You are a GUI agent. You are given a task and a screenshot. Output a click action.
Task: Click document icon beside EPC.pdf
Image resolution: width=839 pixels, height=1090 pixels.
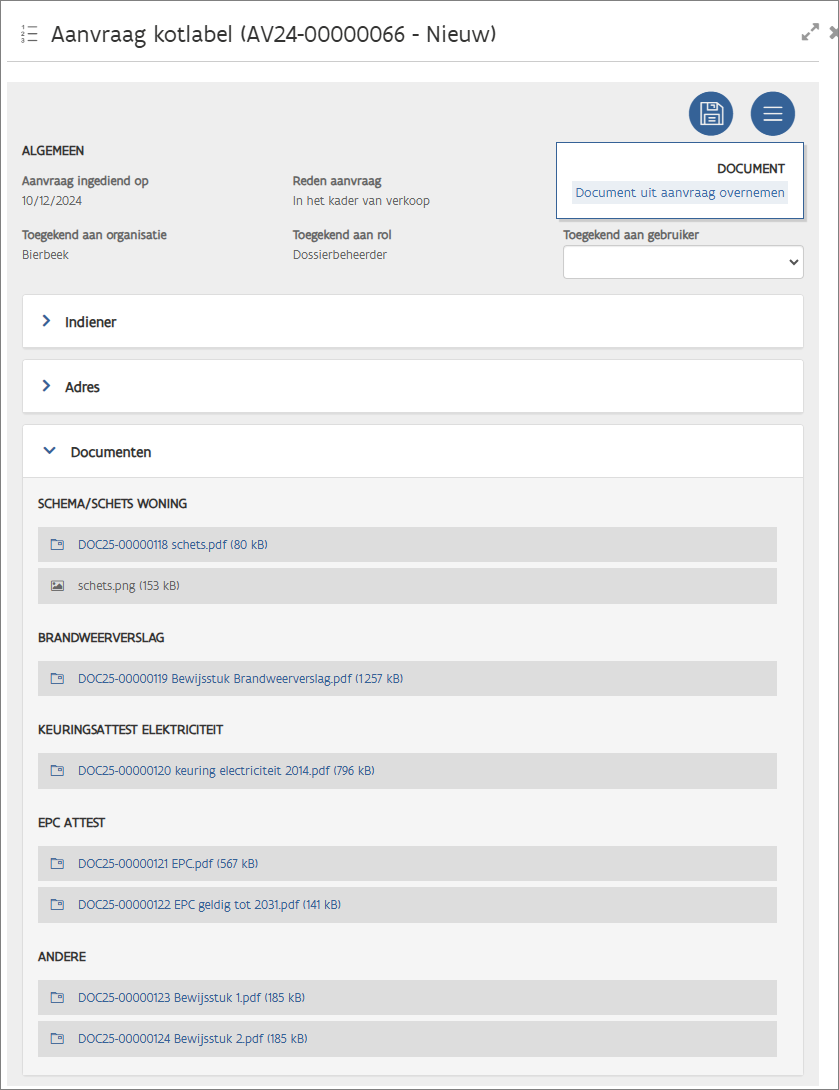pos(57,863)
